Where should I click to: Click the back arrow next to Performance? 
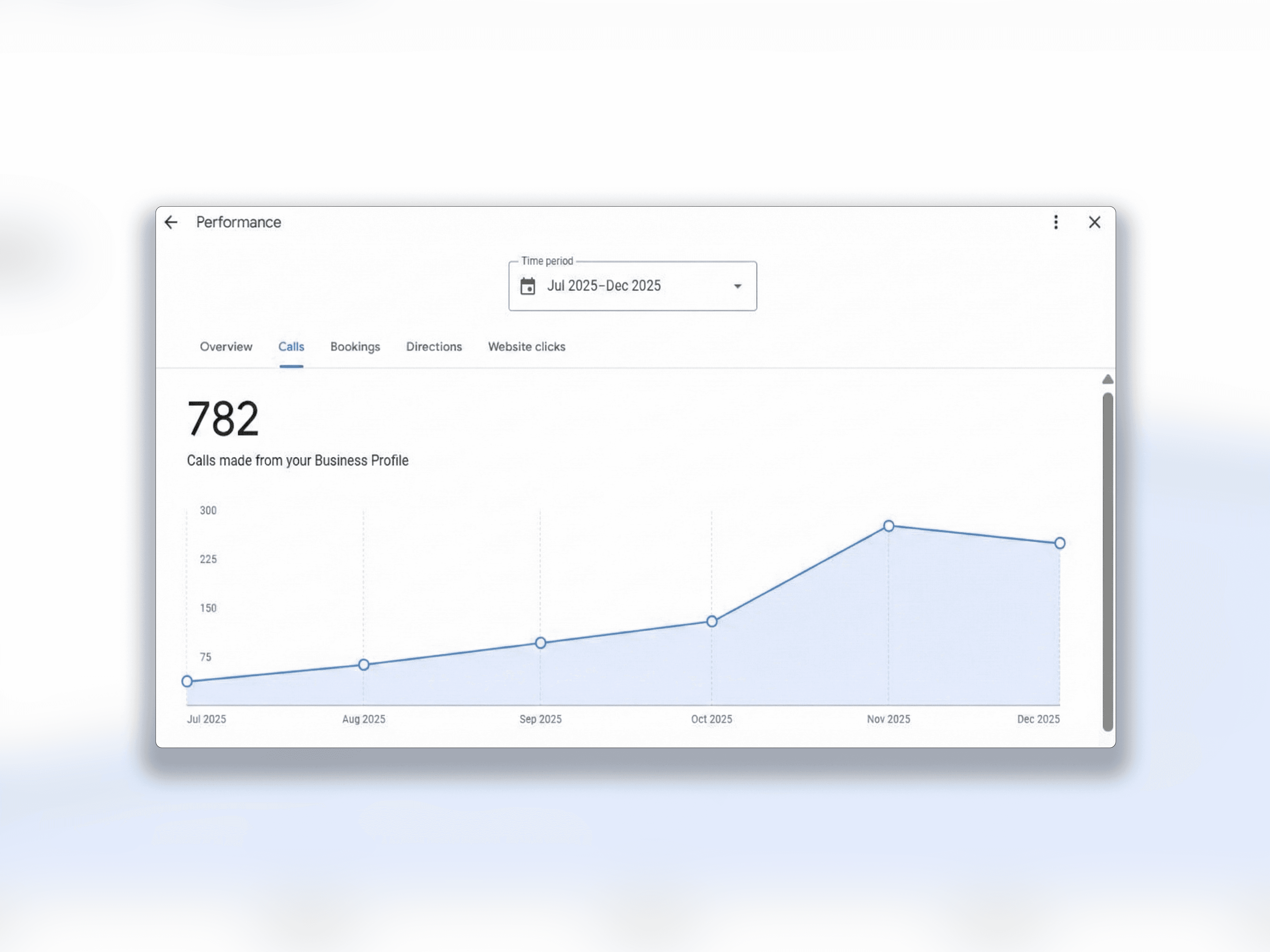(171, 223)
